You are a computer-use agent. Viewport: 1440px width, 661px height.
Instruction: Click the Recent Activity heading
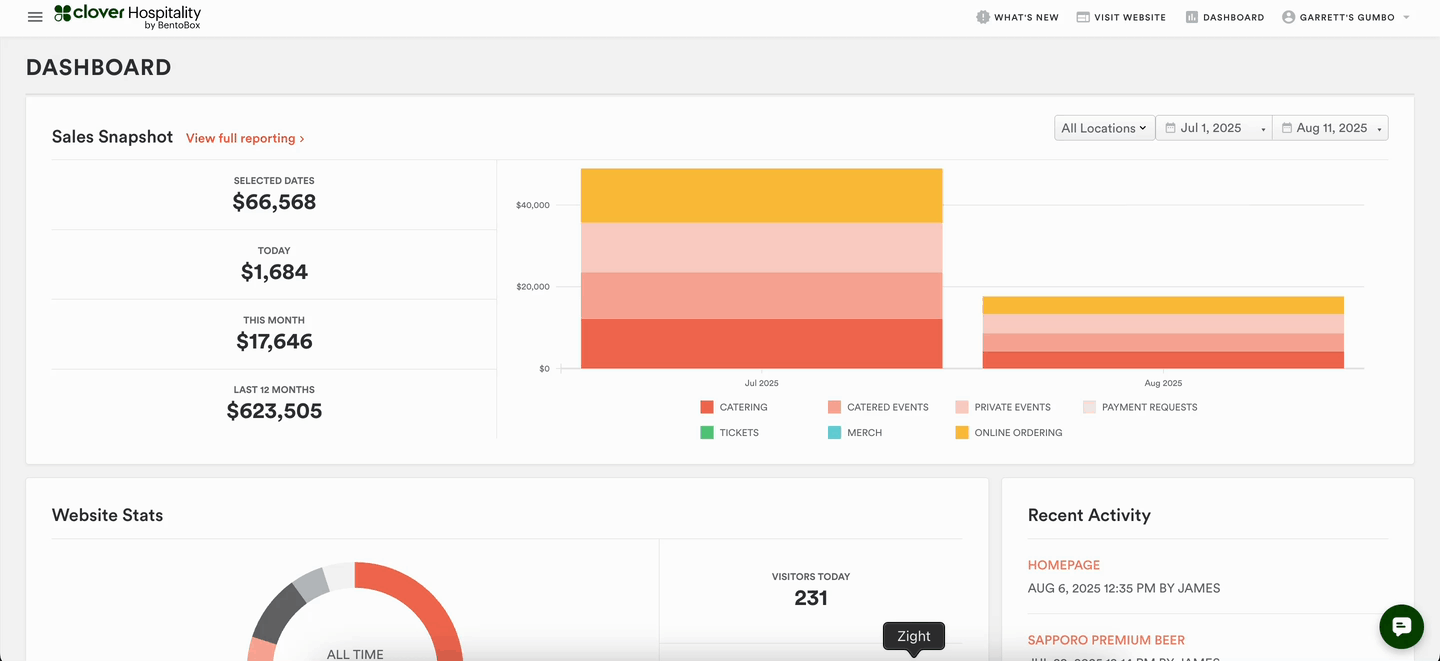tap(1089, 515)
